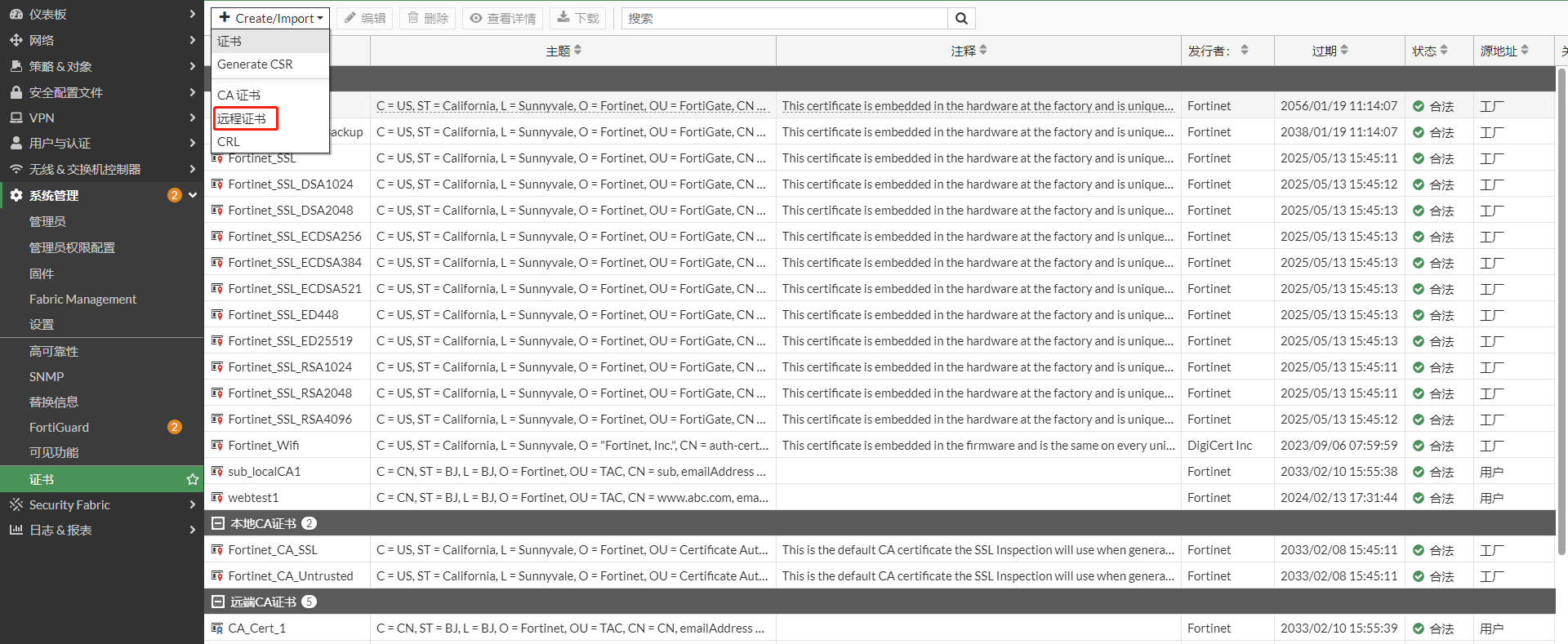Select Fortinet_SSL_RSA2048 certificate row
This screenshot has width=1568, height=644.
(x=880, y=393)
